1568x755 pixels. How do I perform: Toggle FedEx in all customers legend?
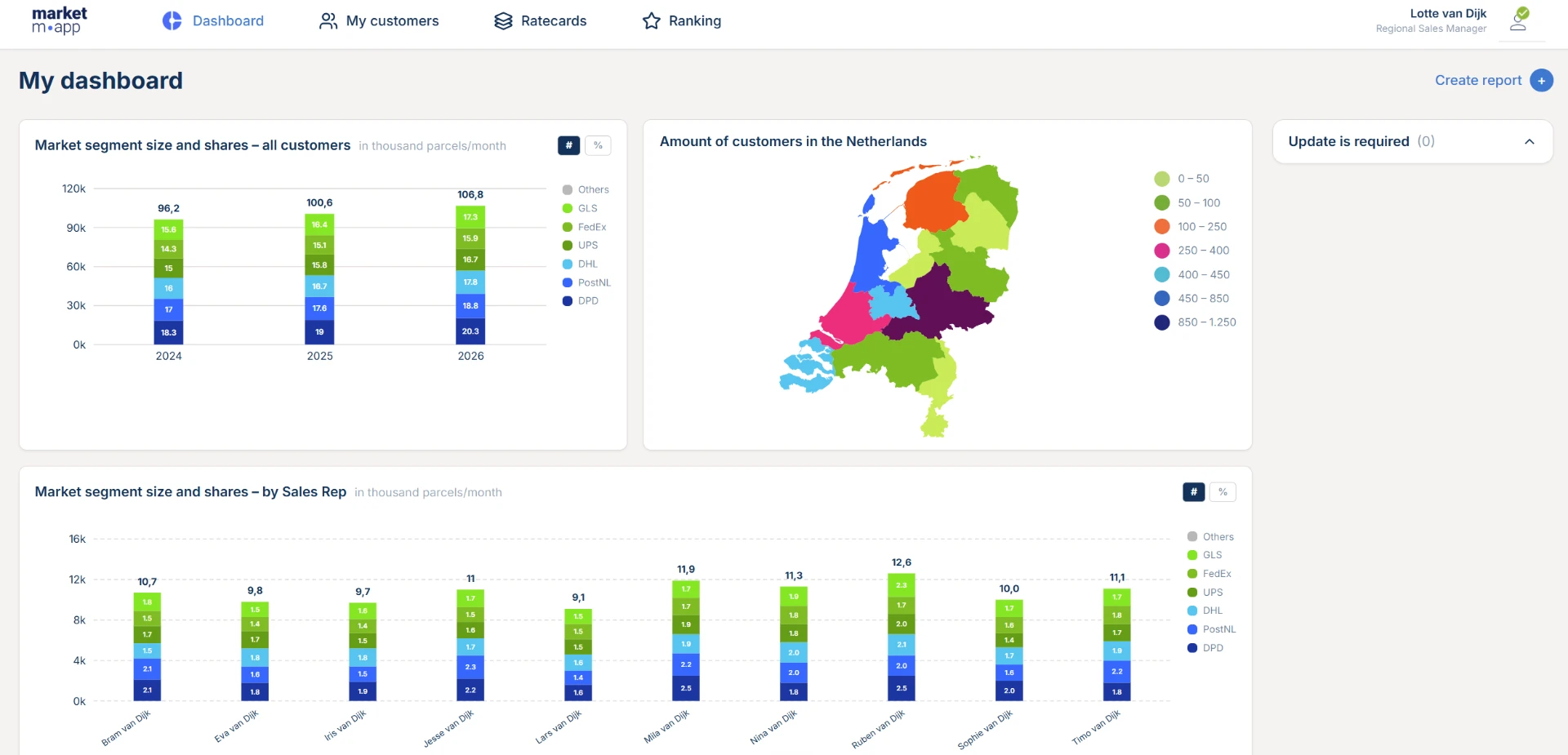584,227
